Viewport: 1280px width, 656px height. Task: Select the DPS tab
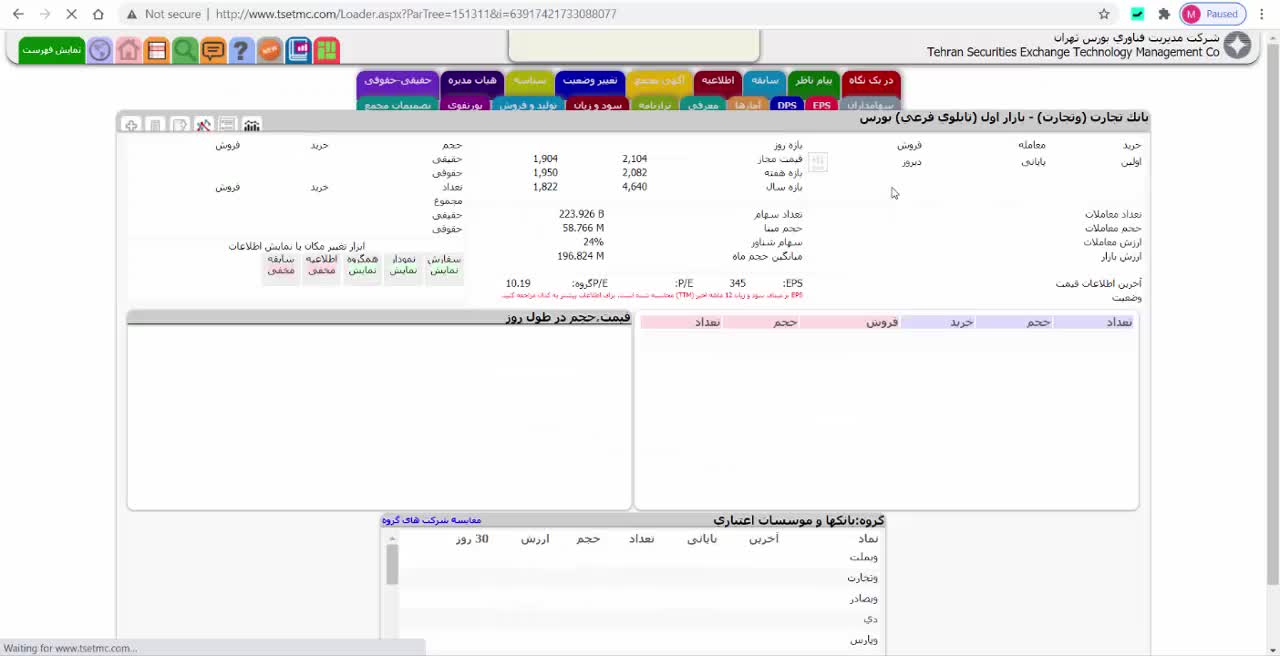(x=787, y=105)
